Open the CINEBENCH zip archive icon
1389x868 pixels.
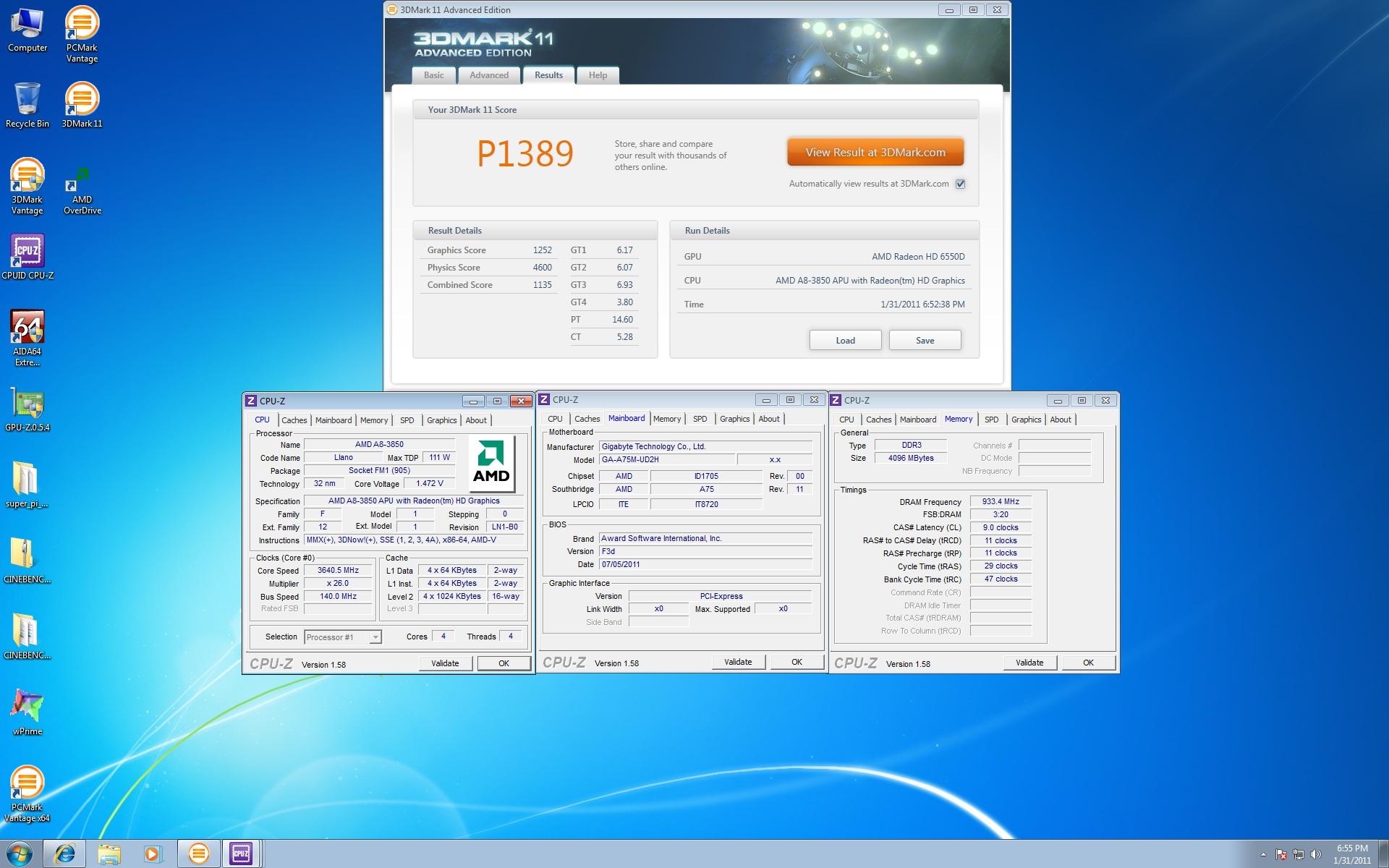tap(27, 561)
